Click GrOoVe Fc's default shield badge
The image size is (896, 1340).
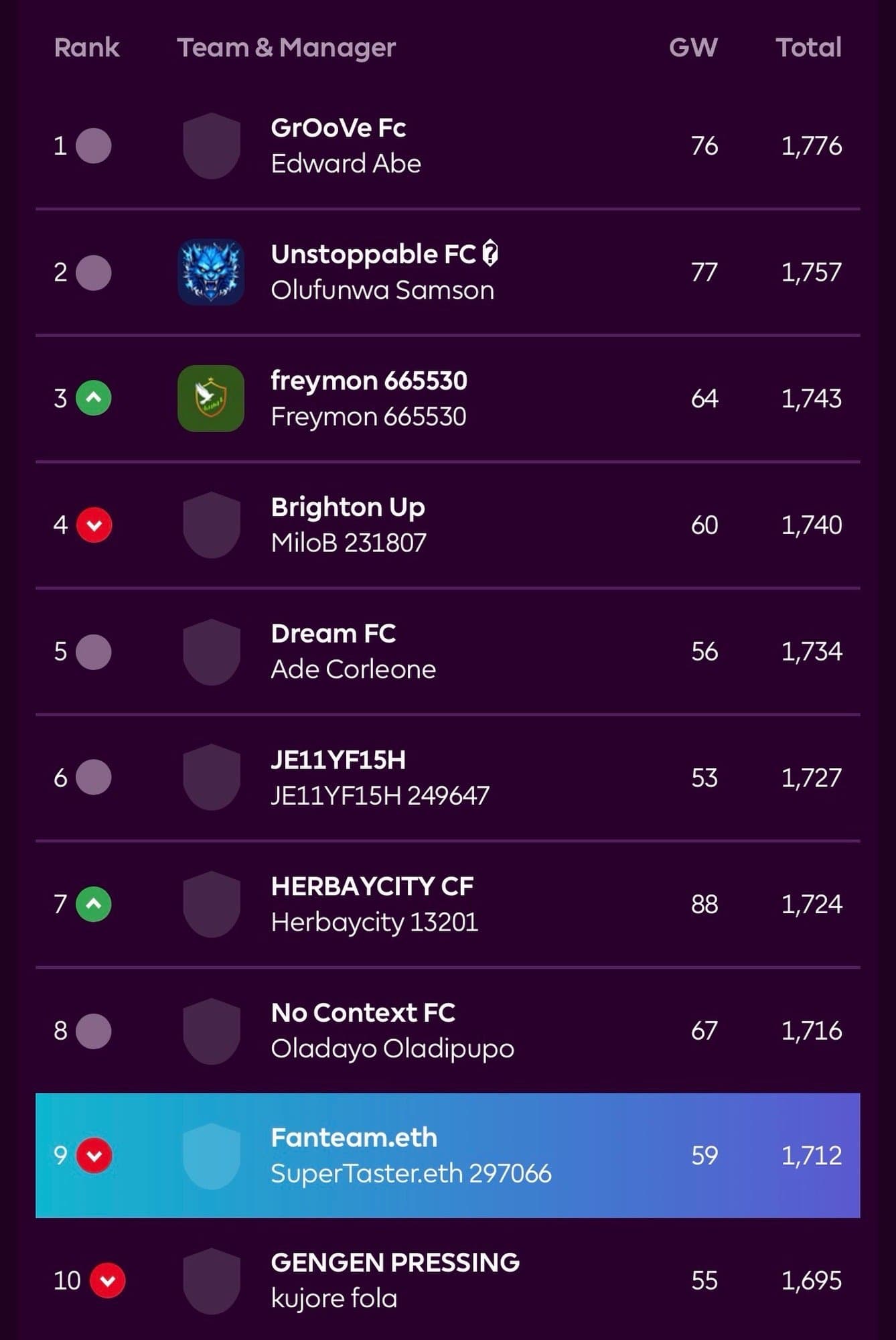tap(211, 145)
